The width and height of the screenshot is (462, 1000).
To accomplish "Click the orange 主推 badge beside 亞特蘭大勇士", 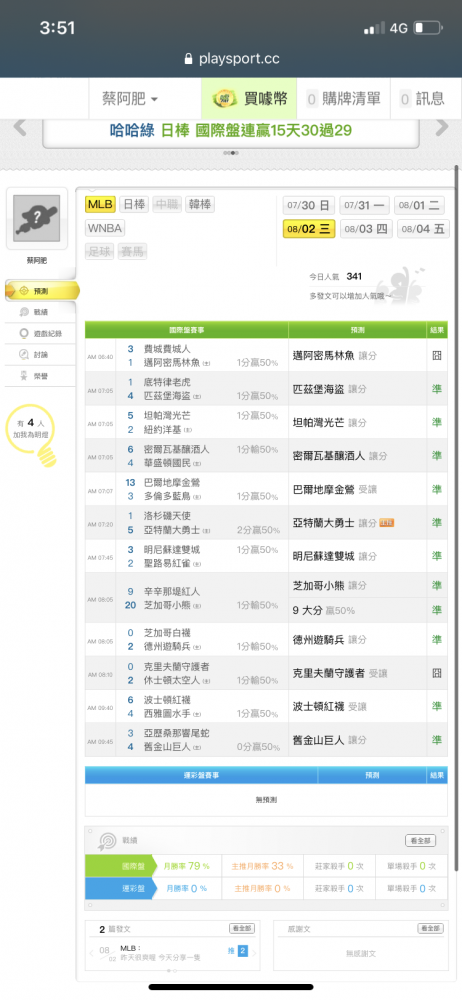I will point(387,523).
